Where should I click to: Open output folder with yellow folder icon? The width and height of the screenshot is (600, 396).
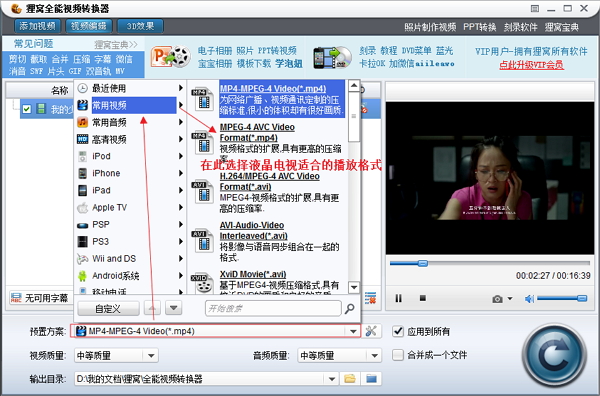point(350,379)
